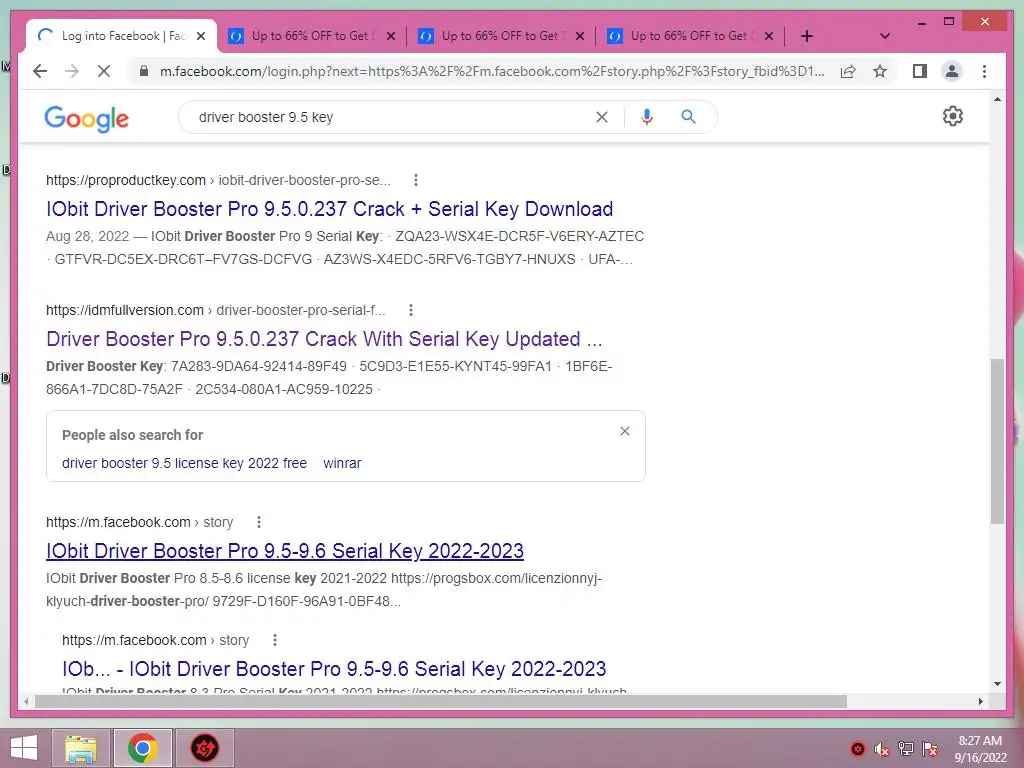Close the second Up to 66% OFF tab
Image resolution: width=1024 pixels, height=768 pixels.
pos(391,36)
